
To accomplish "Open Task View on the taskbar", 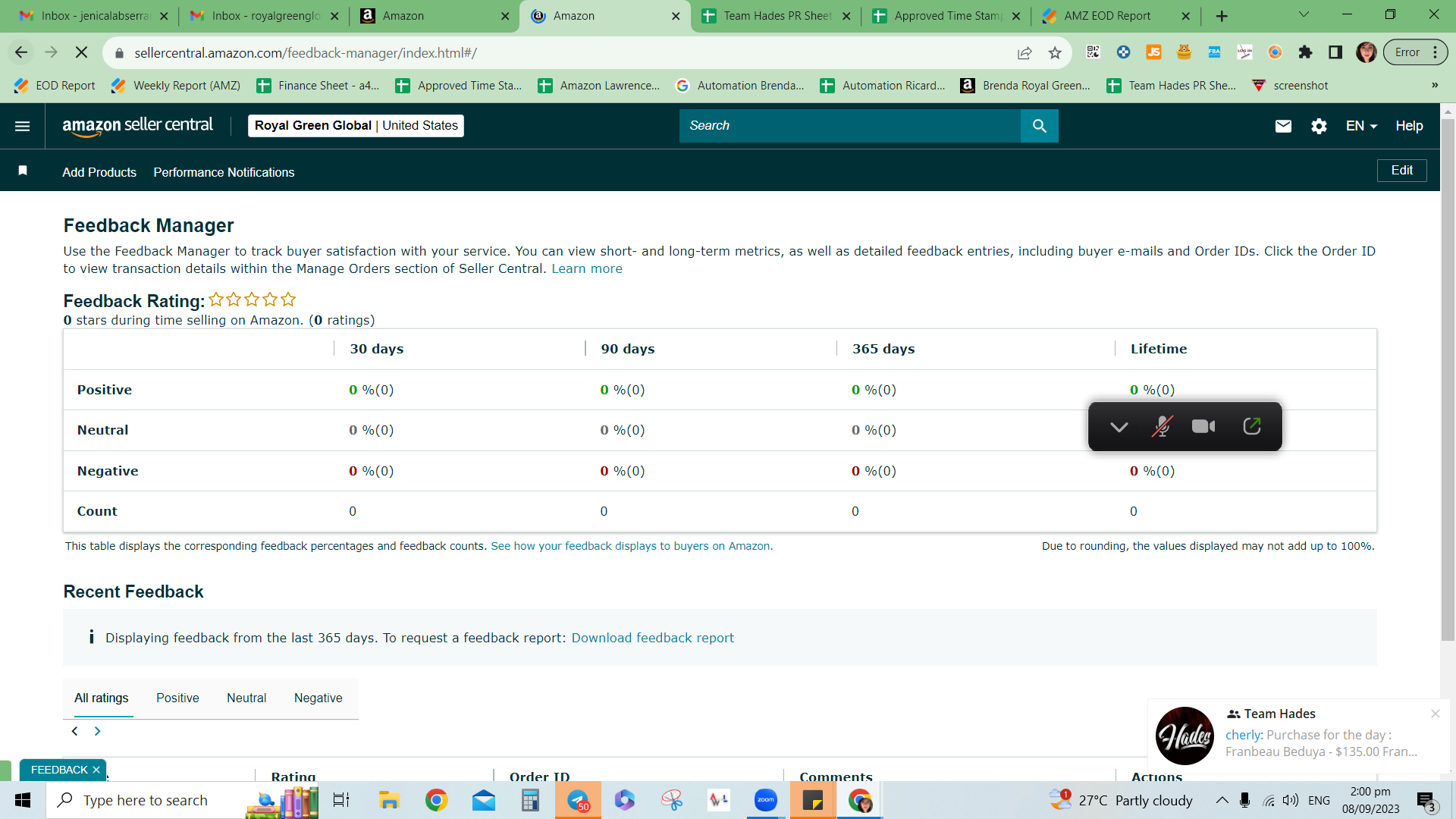I will pos(341,800).
